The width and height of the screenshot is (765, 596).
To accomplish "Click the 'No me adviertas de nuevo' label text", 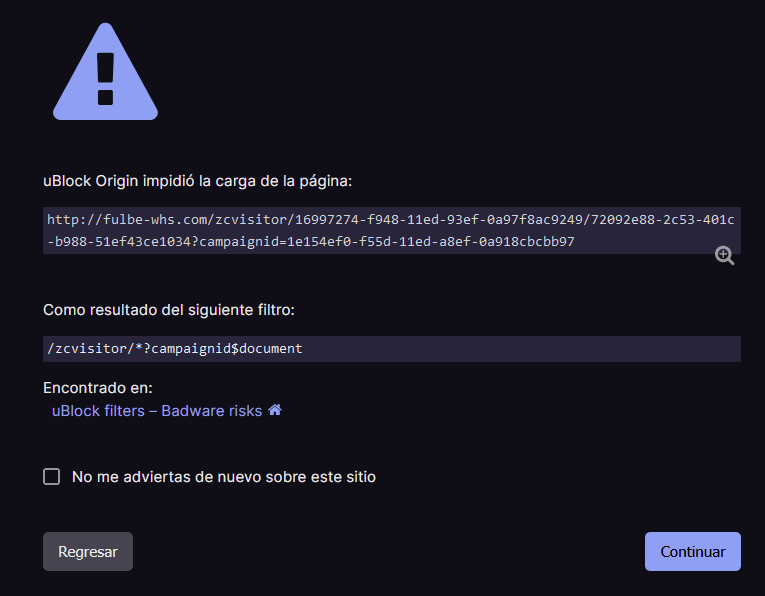I will [223, 477].
